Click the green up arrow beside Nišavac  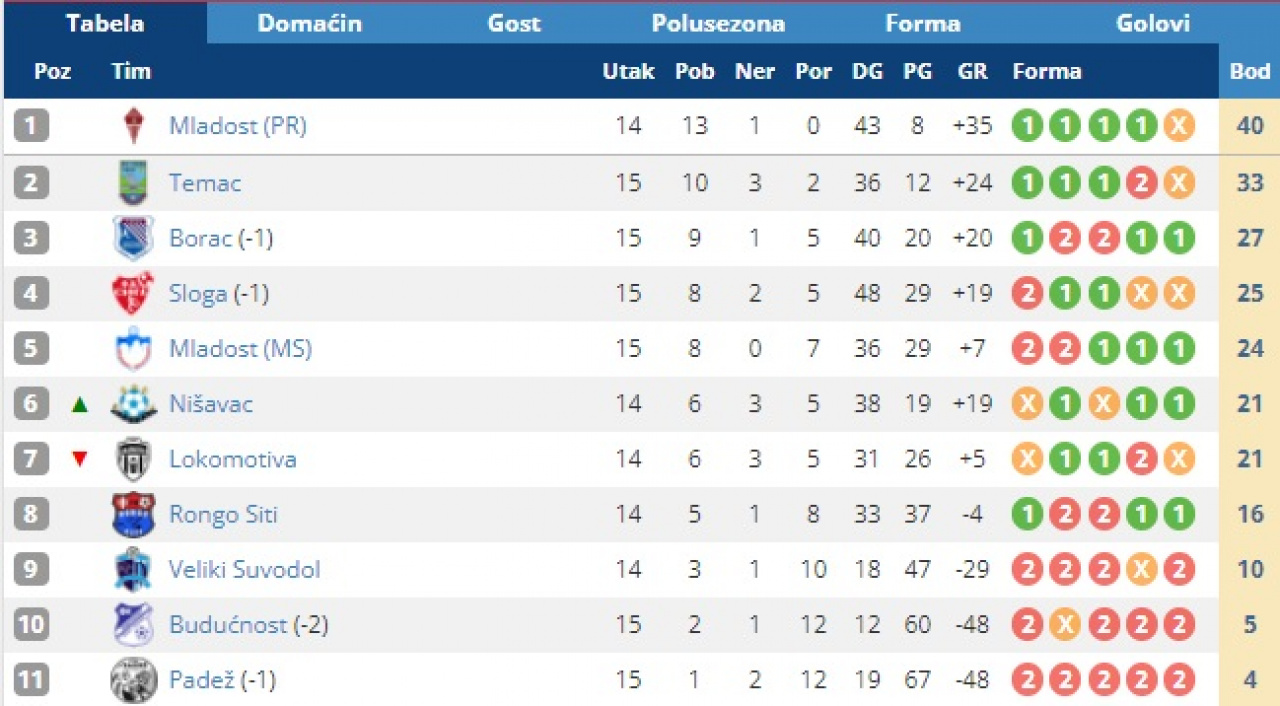(x=80, y=405)
